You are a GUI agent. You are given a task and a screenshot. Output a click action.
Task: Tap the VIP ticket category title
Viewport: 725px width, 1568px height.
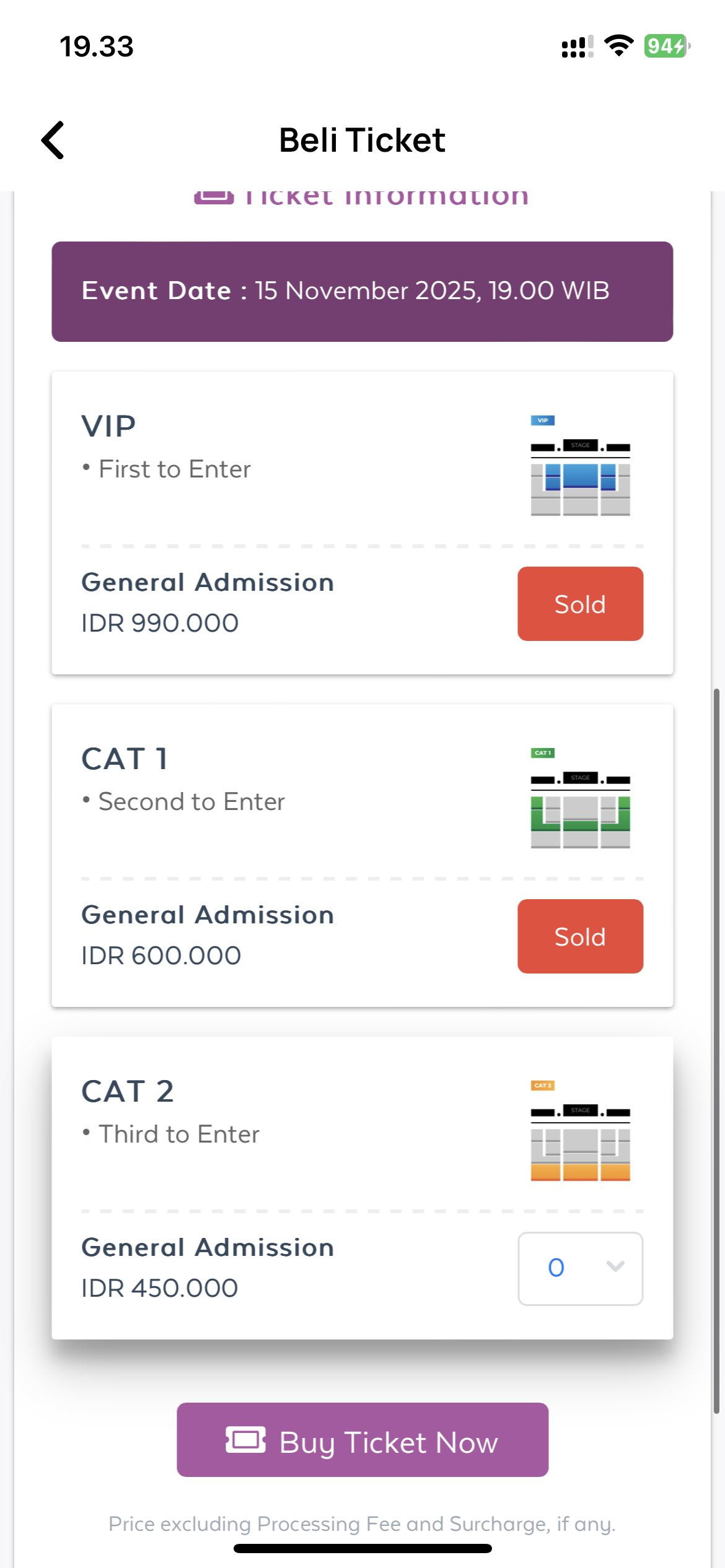tap(108, 426)
